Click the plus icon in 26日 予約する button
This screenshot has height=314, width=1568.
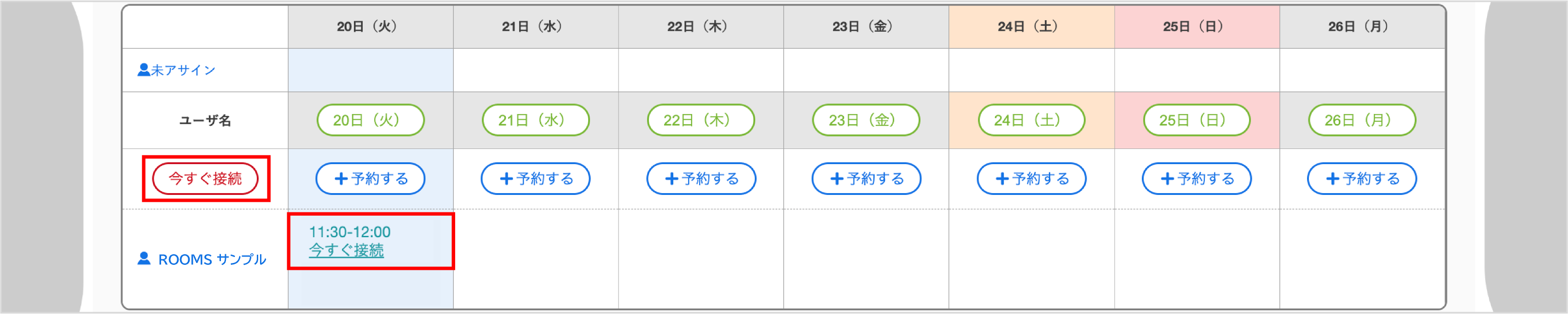[1332, 178]
